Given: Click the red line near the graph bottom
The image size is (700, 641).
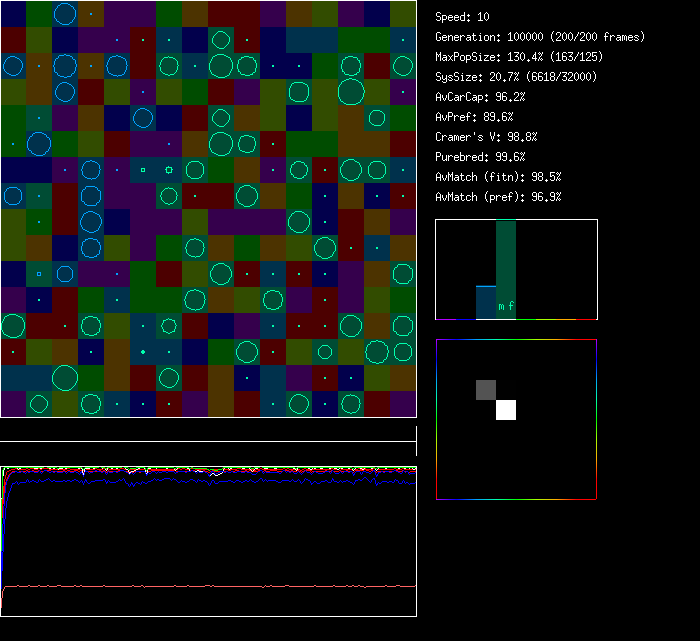Looking at the screenshot, I should tap(210, 586).
